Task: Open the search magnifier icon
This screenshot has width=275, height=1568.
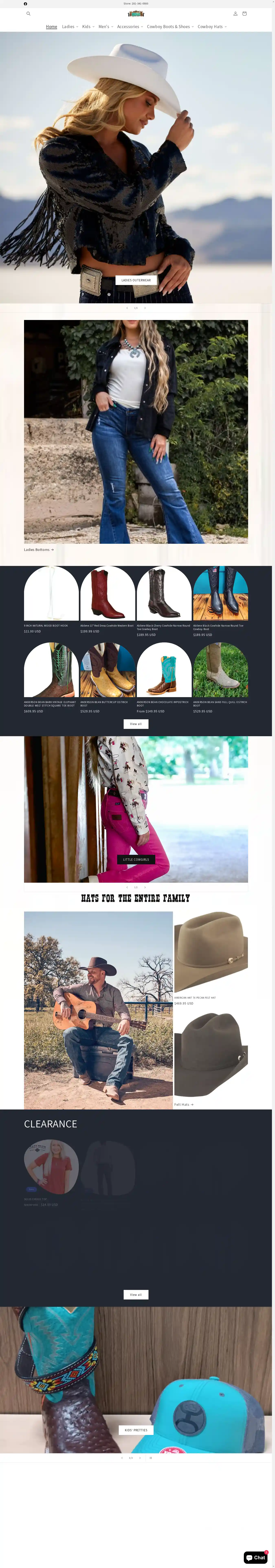Action: pyautogui.click(x=28, y=13)
